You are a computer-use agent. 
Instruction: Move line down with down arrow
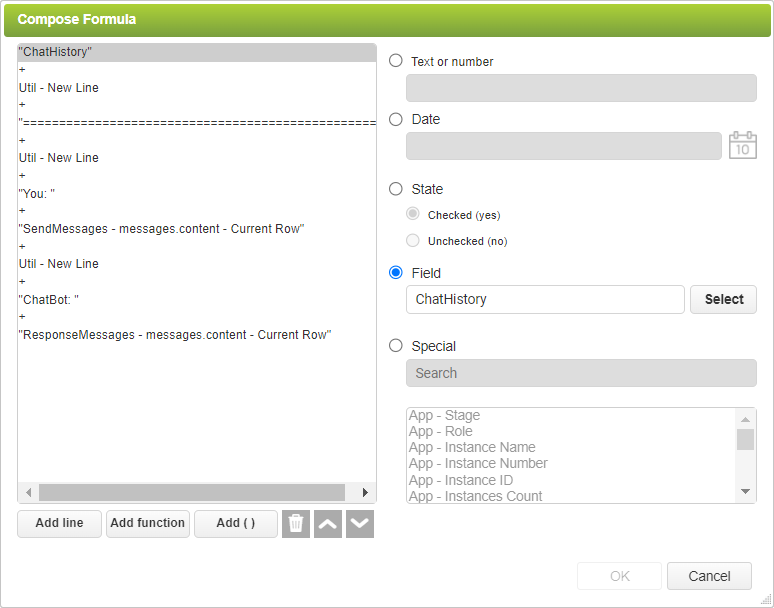pos(360,524)
